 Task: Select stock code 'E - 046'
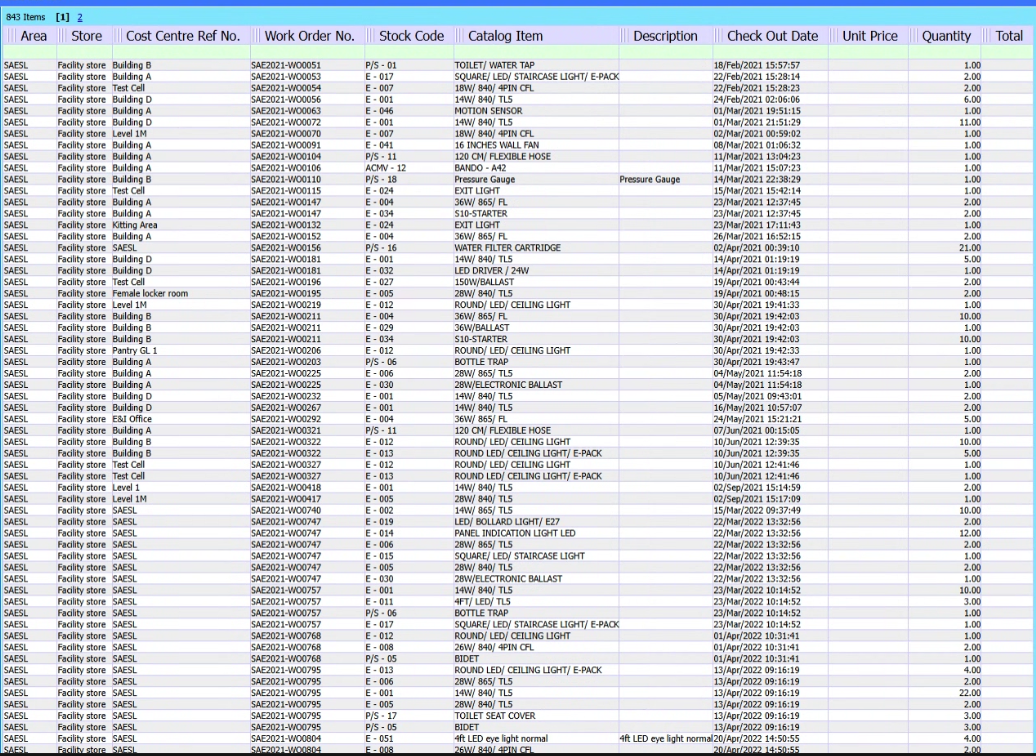click(379, 111)
